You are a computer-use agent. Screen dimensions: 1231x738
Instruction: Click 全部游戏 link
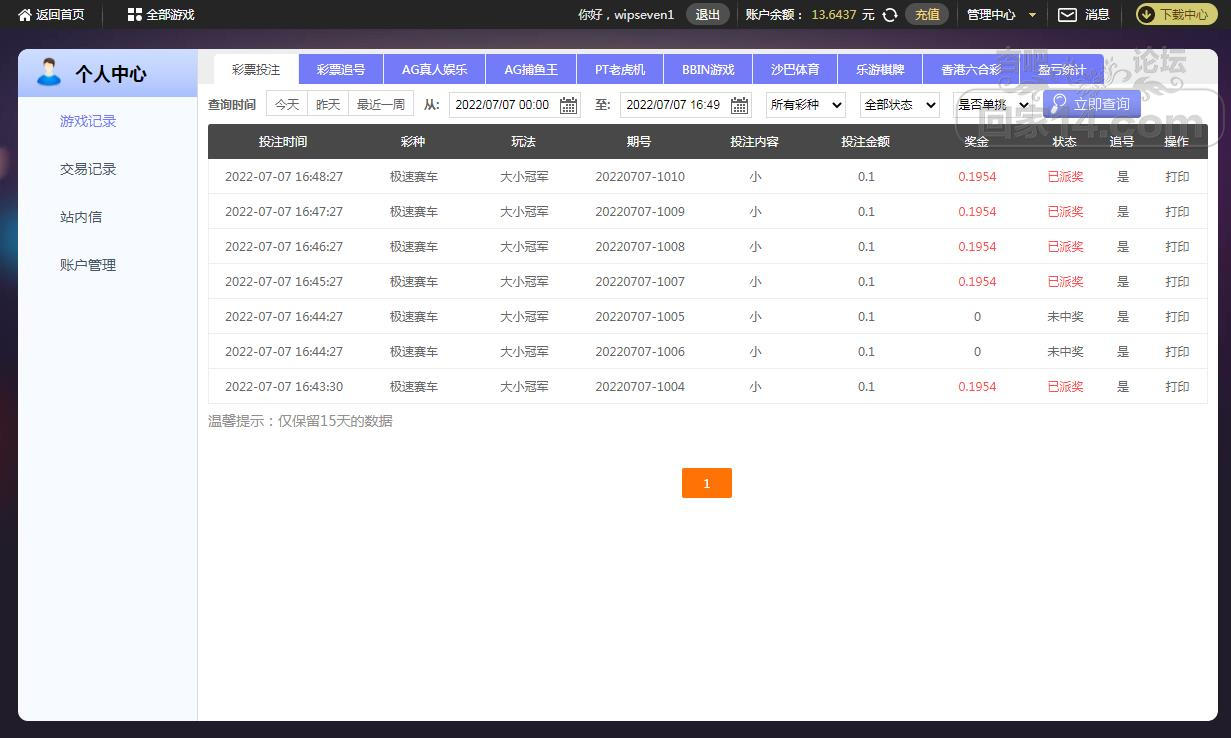click(x=170, y=15)
